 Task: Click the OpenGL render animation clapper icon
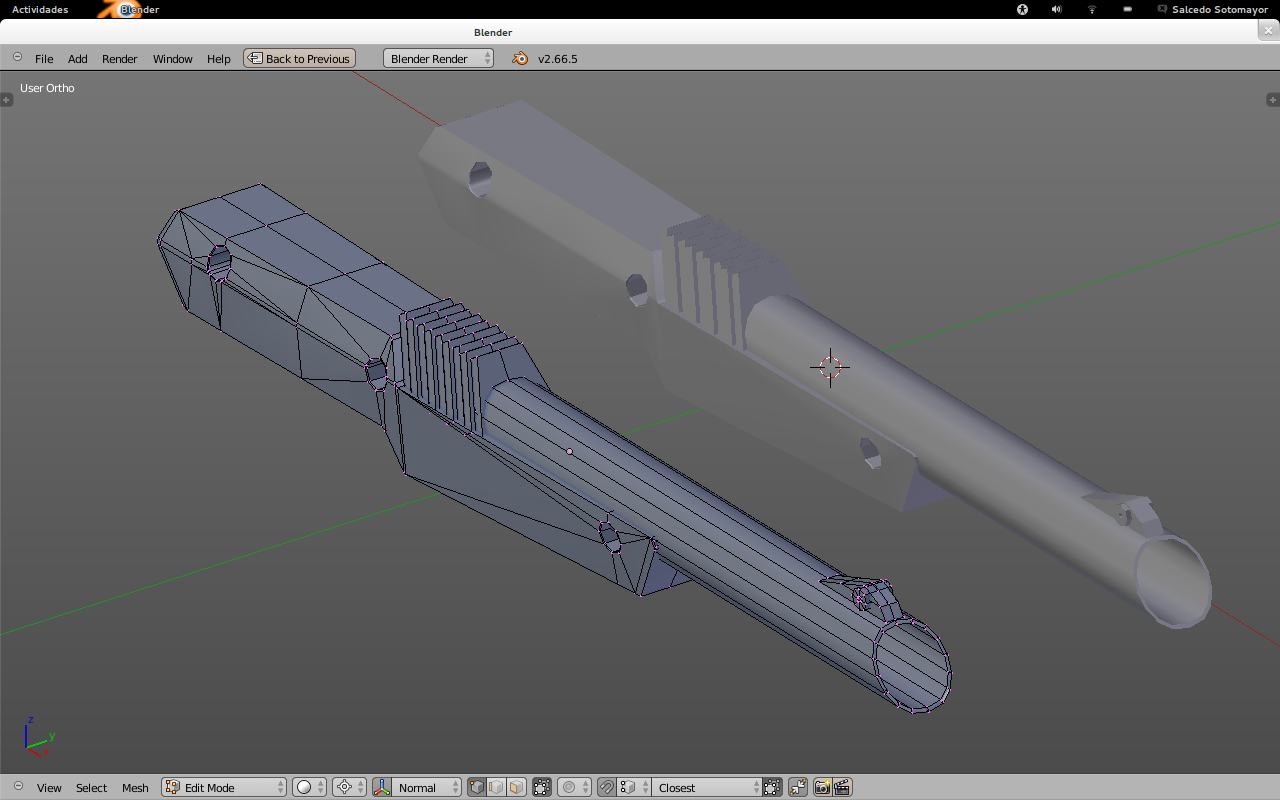click(842, 788)
